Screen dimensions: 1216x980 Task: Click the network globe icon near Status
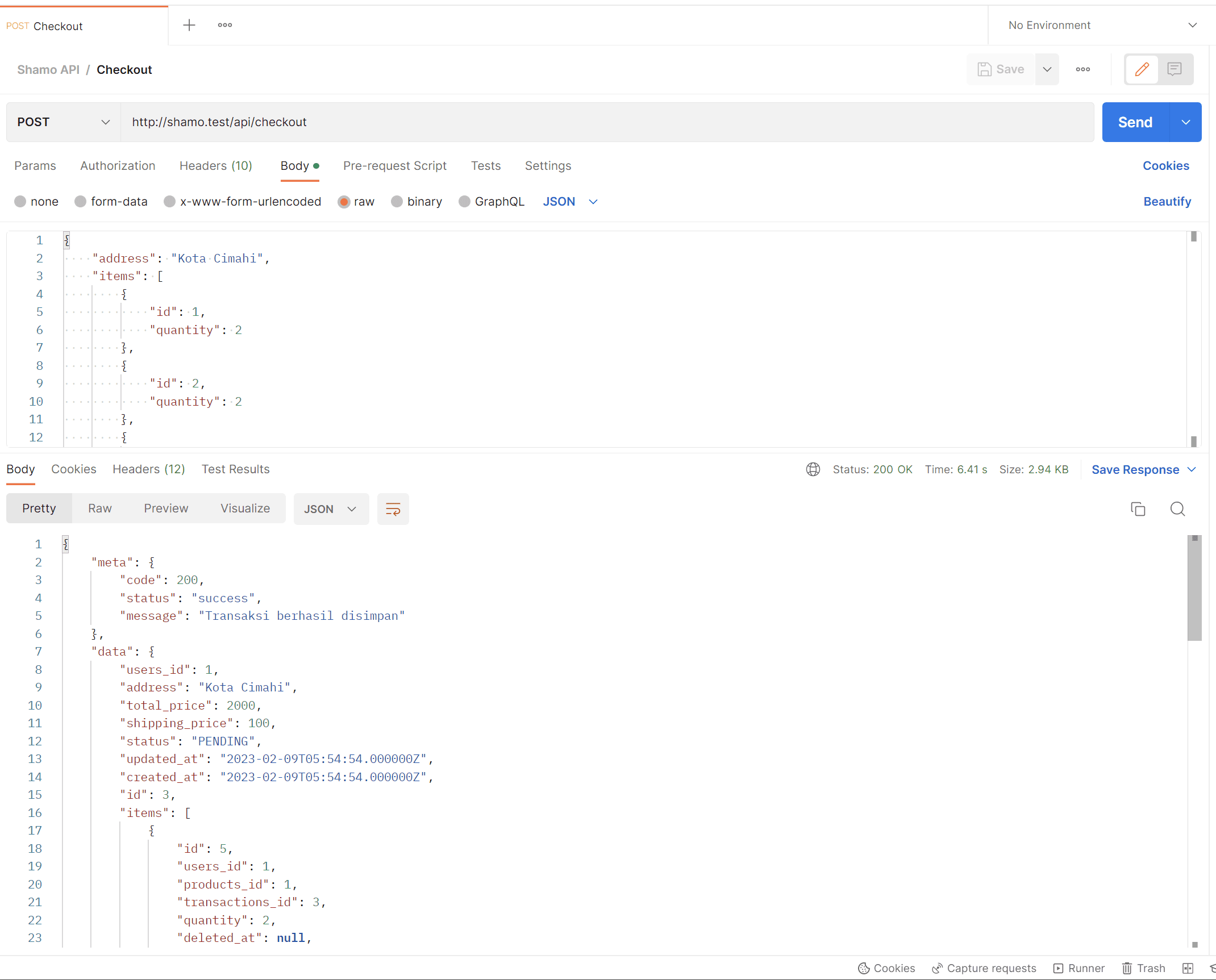click(813, 469)
